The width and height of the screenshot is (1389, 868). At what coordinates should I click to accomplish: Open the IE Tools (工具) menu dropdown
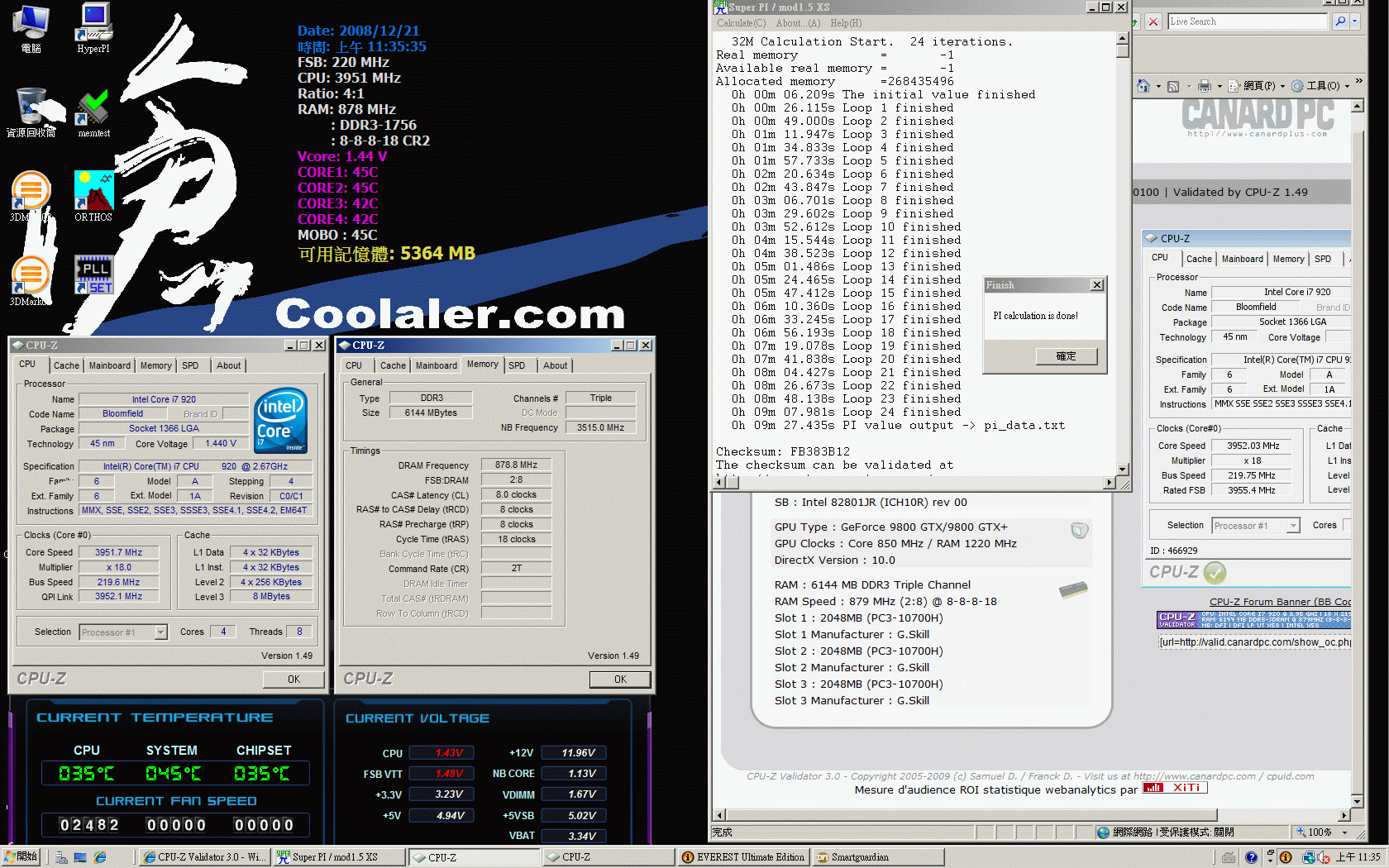(1321, 86)
